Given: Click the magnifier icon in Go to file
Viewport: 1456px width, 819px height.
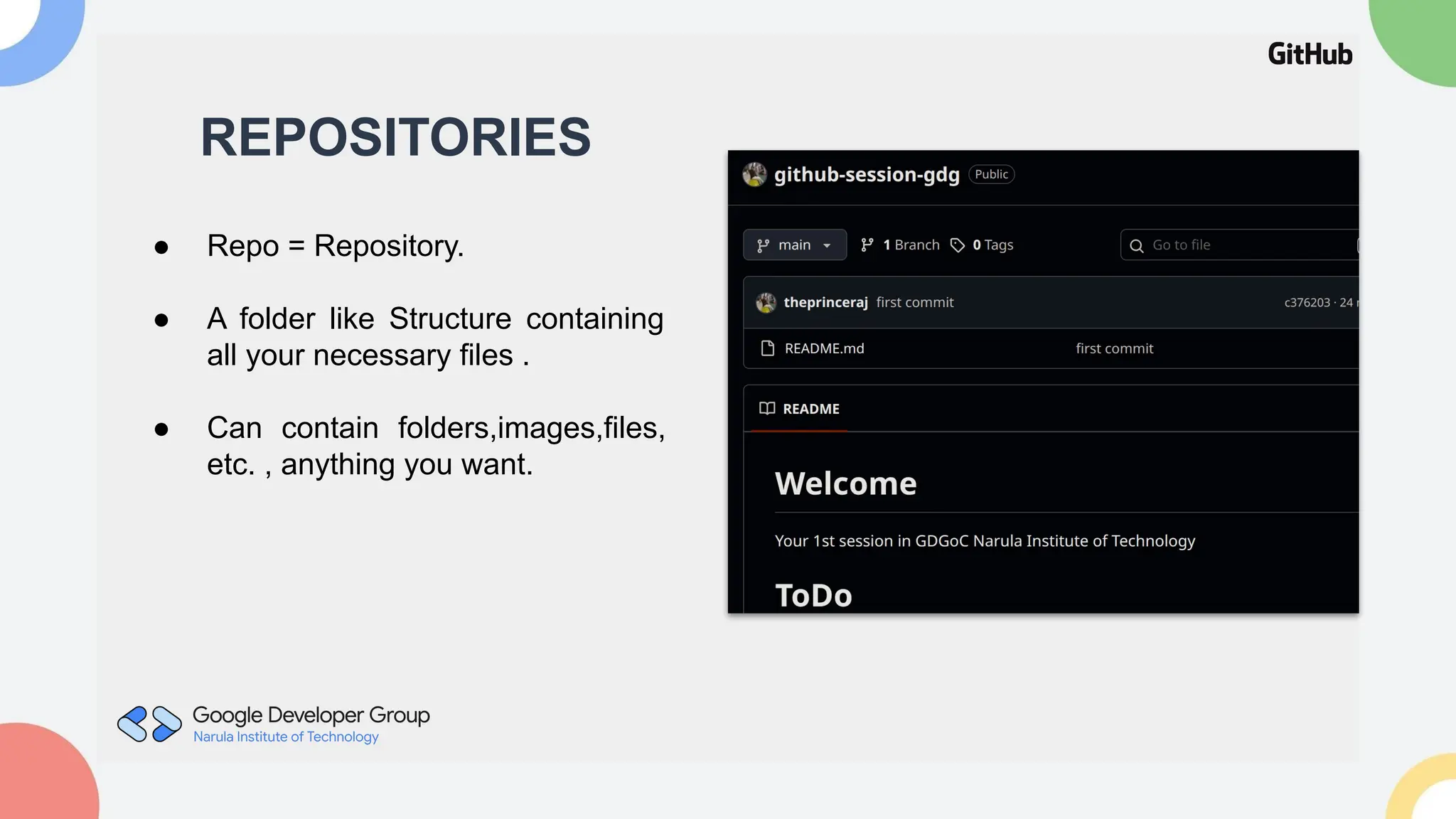Looking at the screenshot, I should (1136, 246).
